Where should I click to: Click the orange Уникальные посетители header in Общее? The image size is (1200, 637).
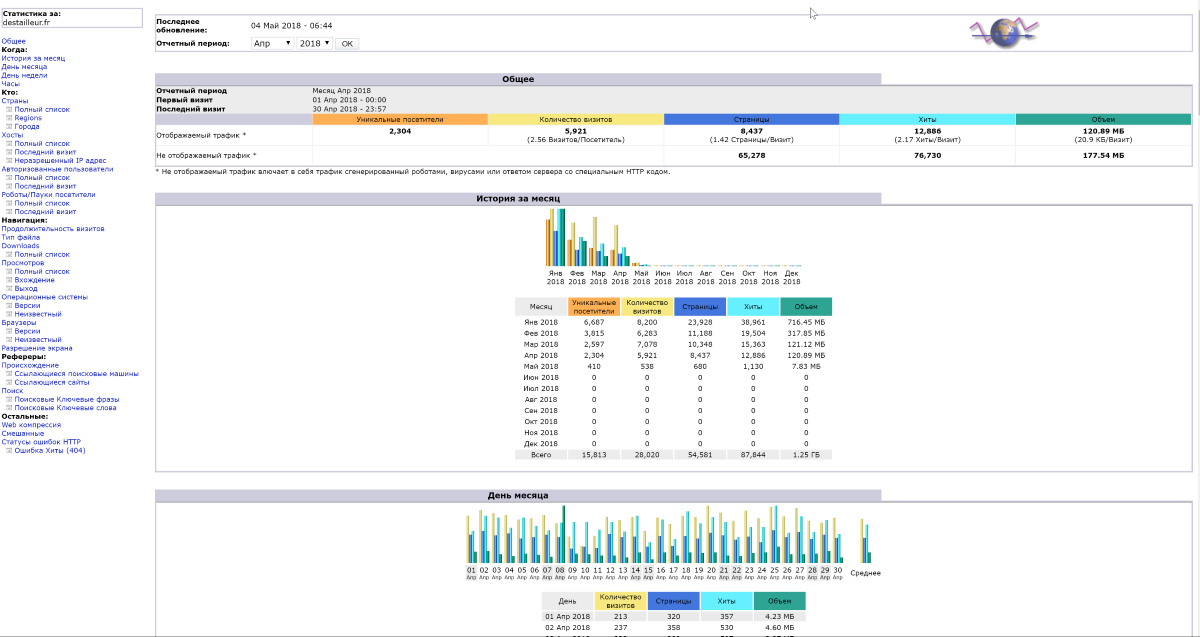coord(400,120)
